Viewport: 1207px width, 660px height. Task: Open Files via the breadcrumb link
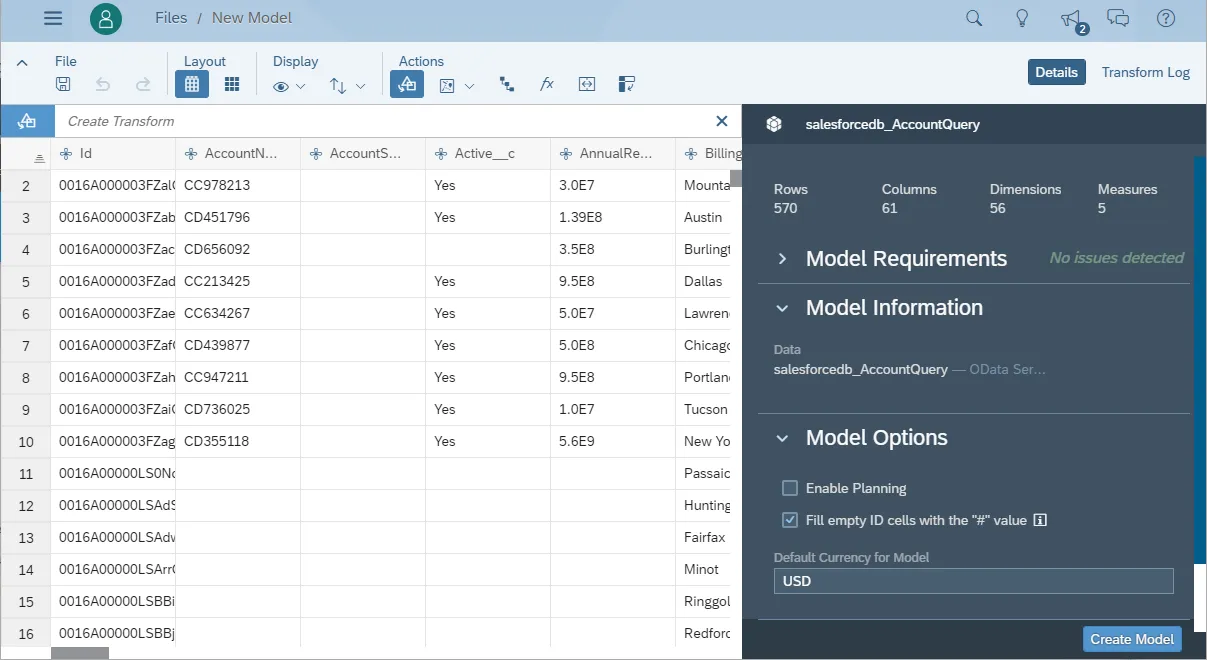tap(170, 17)
